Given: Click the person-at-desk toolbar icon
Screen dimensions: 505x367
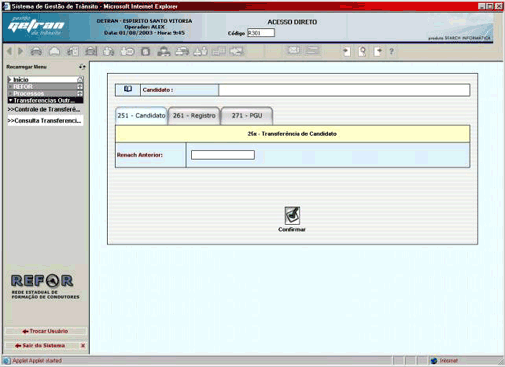Looking at the screenshot, I should [x=164, y=51].
